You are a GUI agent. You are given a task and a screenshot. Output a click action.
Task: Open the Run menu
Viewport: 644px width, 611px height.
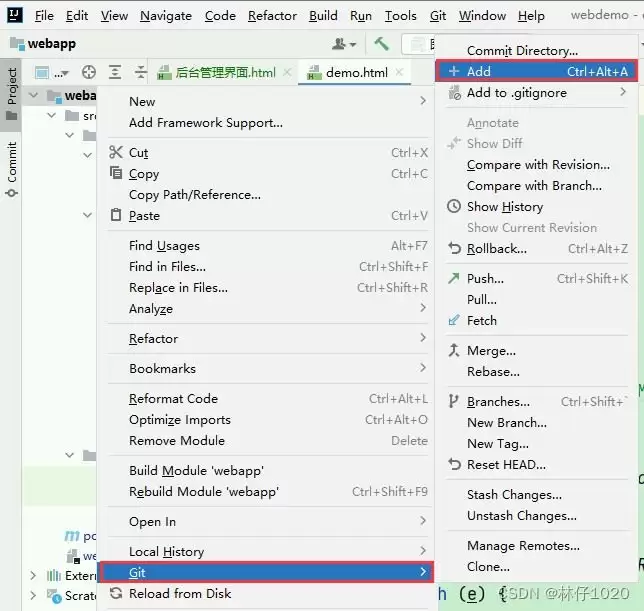click(361, 16)
